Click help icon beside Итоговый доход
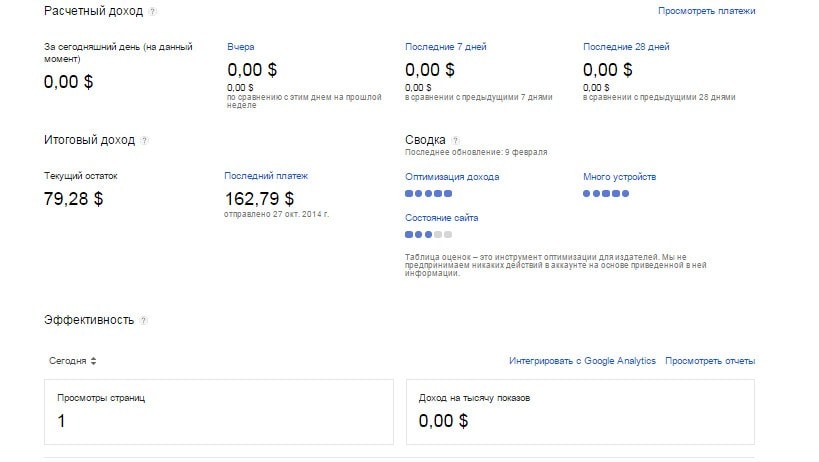 tap(144, 141)
